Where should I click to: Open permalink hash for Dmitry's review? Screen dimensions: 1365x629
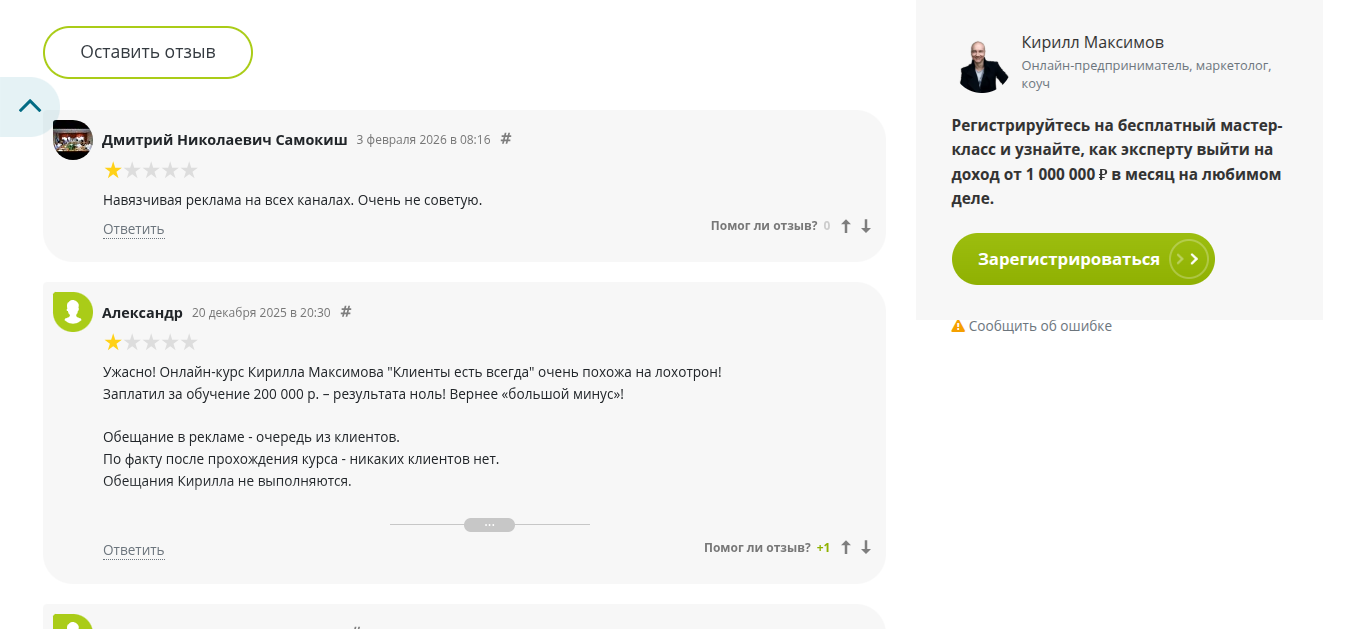(x=506, y=139)
